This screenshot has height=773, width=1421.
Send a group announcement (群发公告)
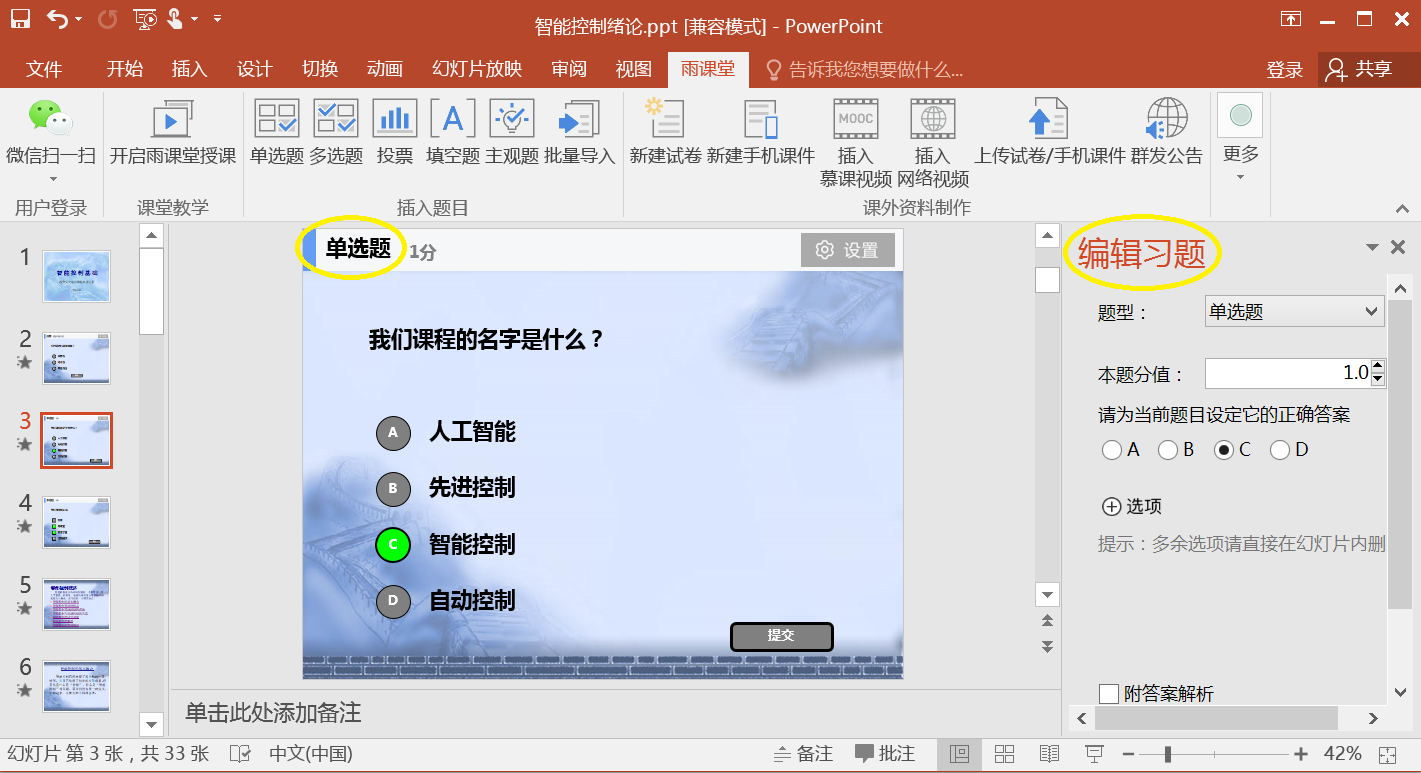tap(1167, 131)
